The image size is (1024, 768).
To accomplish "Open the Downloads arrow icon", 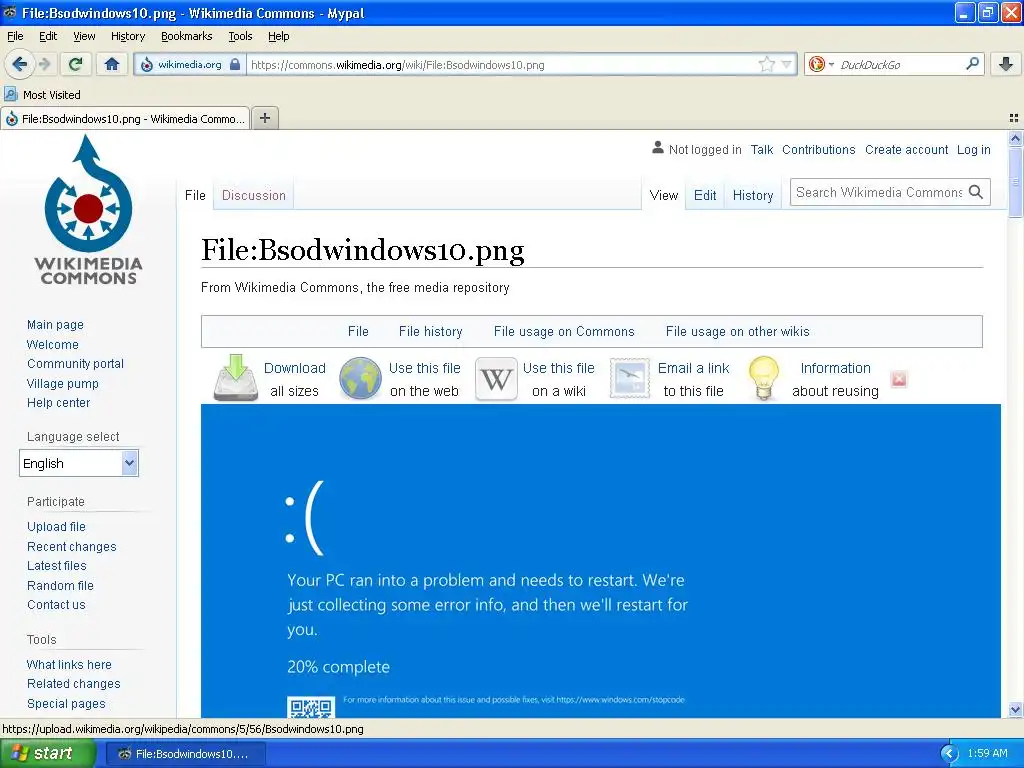I will [x=1006, y=64].
